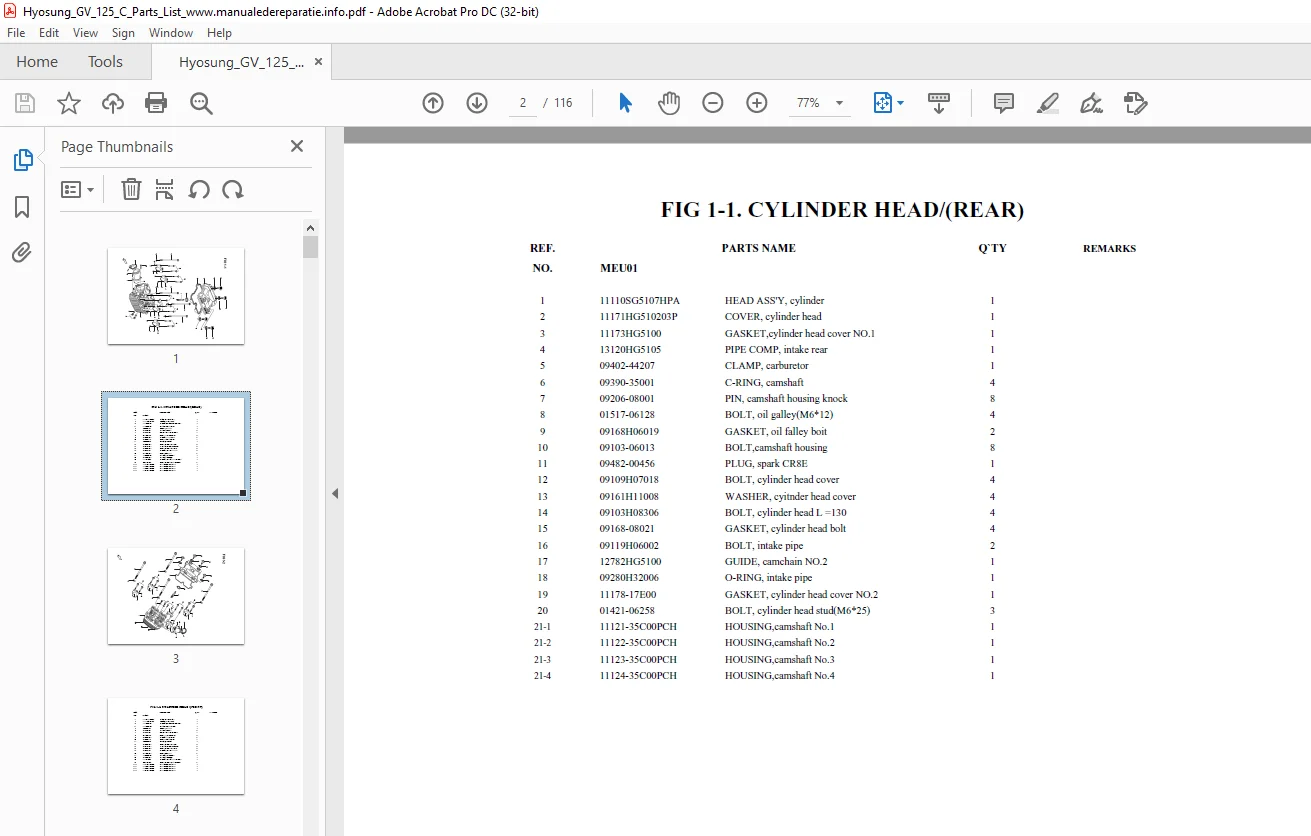This screenshot has width=1311, height=836.
Task: Add a comment with the sticky note icon
Action: (1004, 103)
